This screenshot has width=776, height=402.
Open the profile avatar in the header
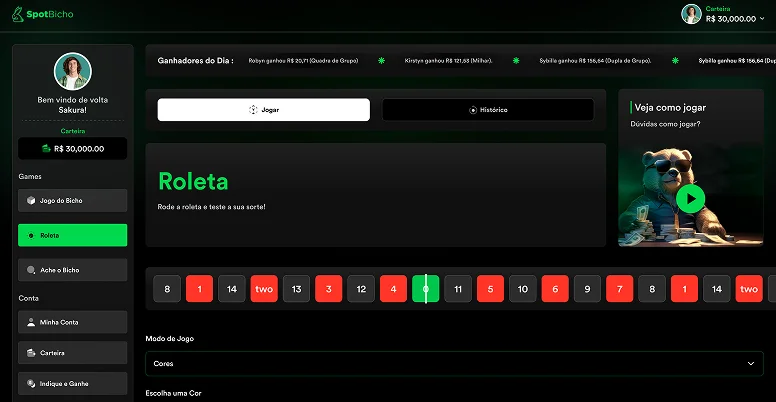(x=691, y=14)
